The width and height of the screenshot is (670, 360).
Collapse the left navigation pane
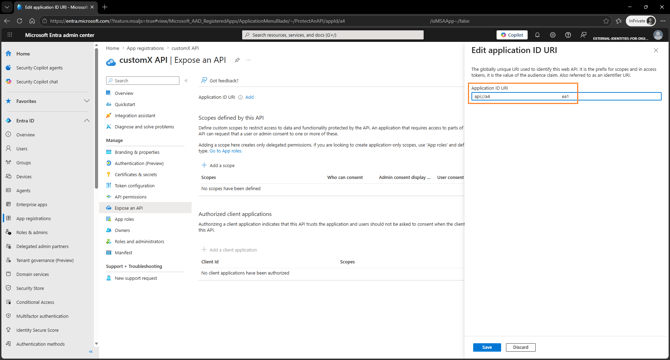(91, 351)
